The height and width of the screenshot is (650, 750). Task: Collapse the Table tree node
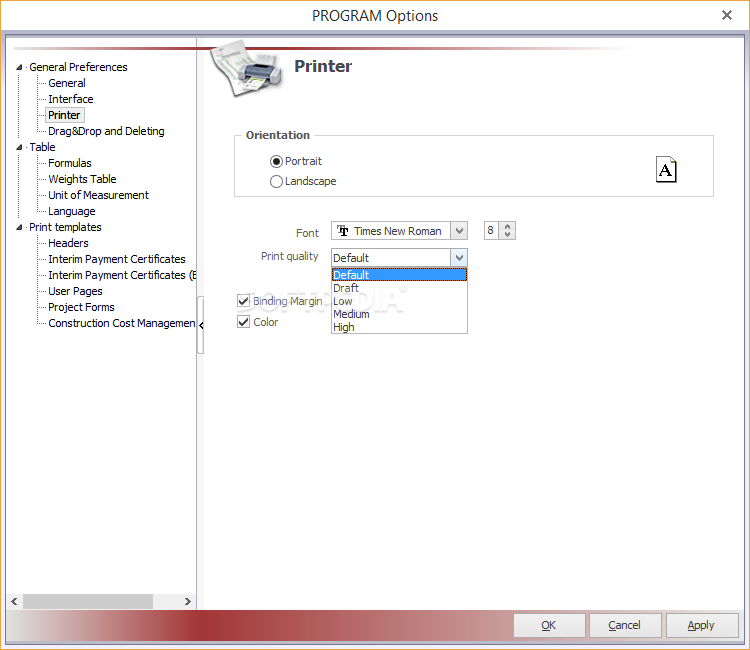pyautogui.click(x=19, y=147)
